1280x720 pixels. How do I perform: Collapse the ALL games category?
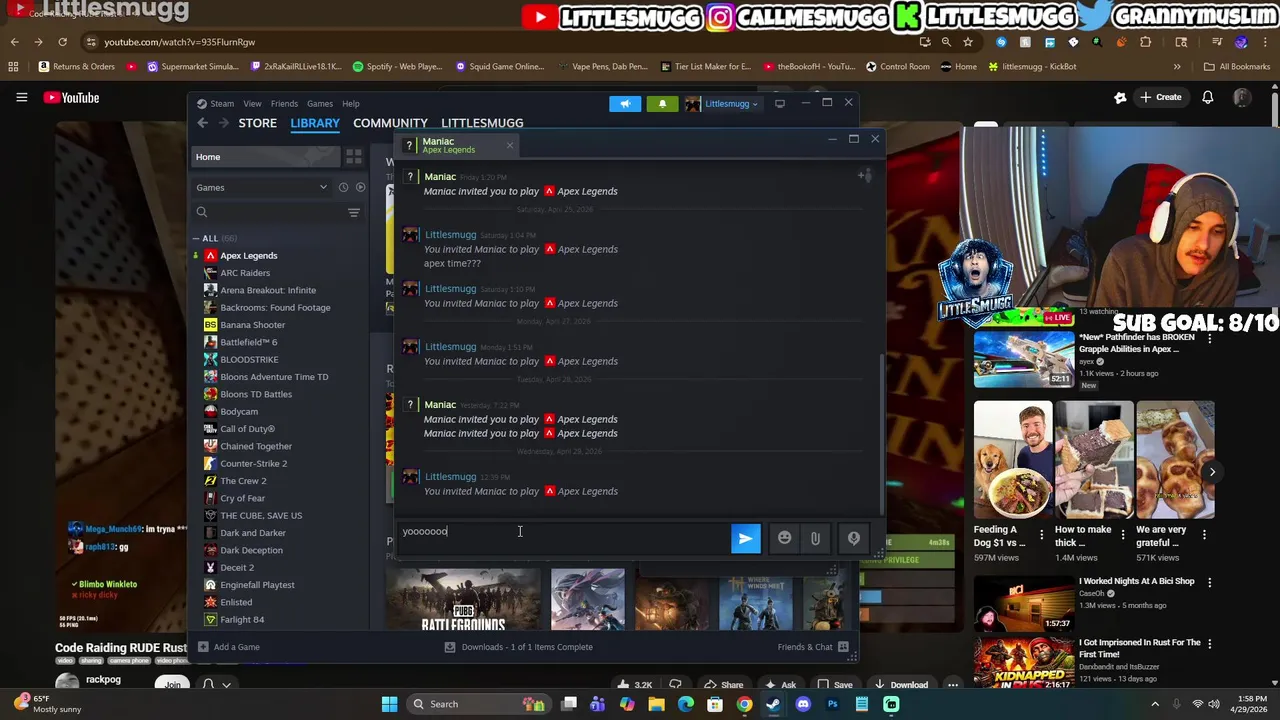196,238
